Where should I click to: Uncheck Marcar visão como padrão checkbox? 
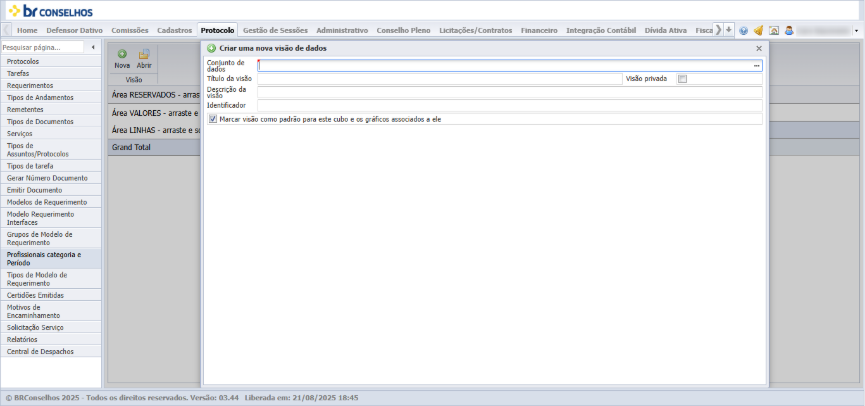tap(213, 119)
